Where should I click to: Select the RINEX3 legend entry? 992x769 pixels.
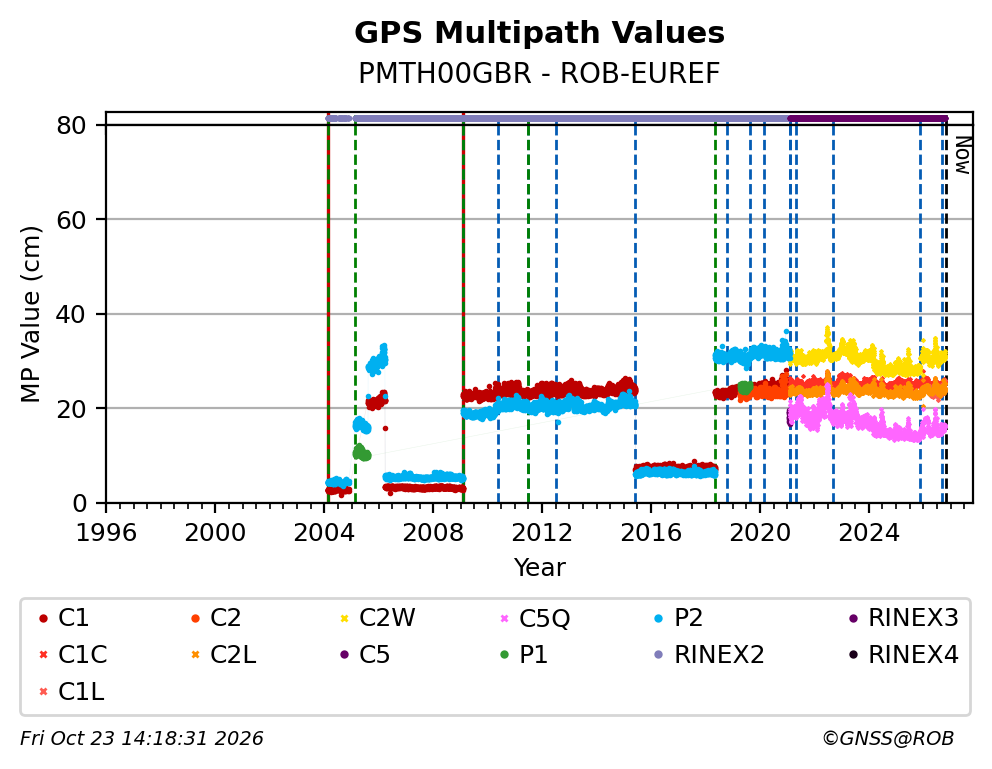point(903,618)
